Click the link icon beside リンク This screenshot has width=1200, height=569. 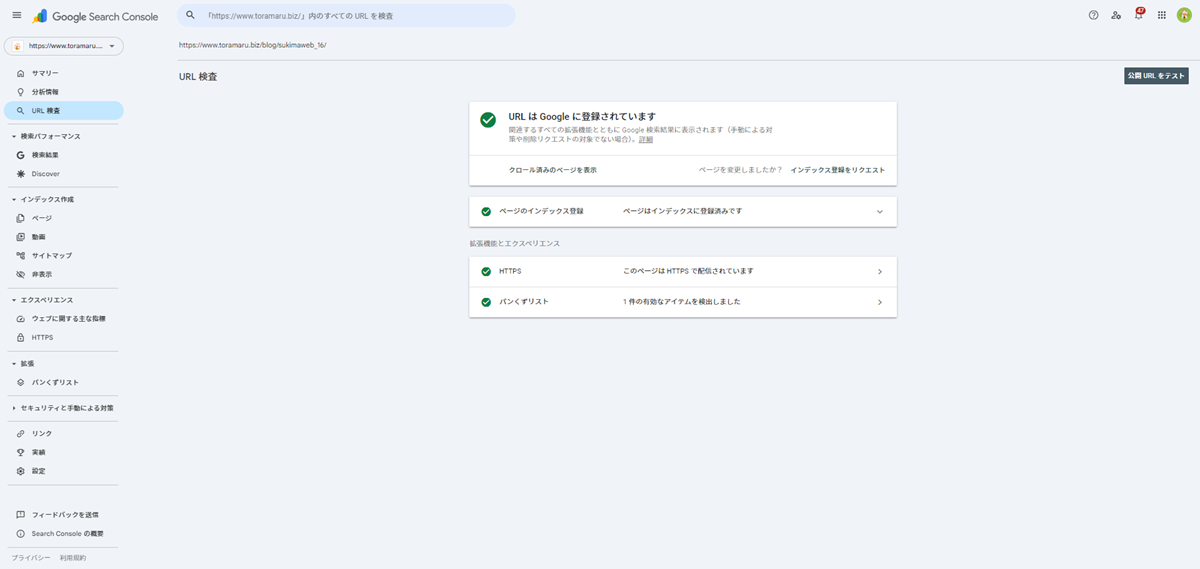[20, 433]
